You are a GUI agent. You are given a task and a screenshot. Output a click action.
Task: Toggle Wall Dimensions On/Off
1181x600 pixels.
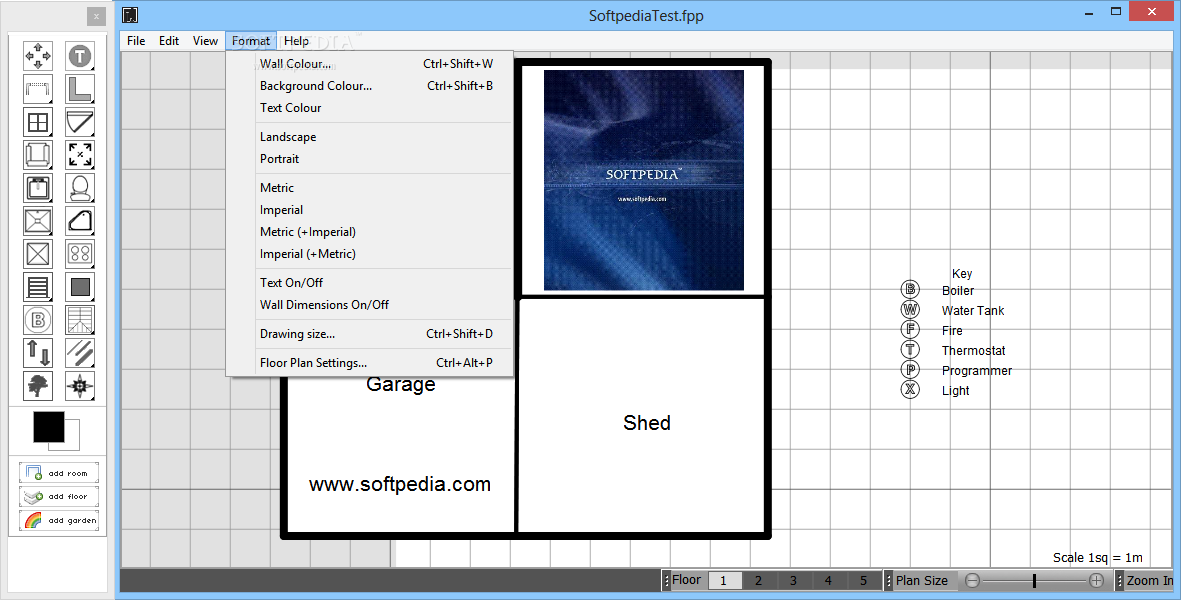pos(370,305)
